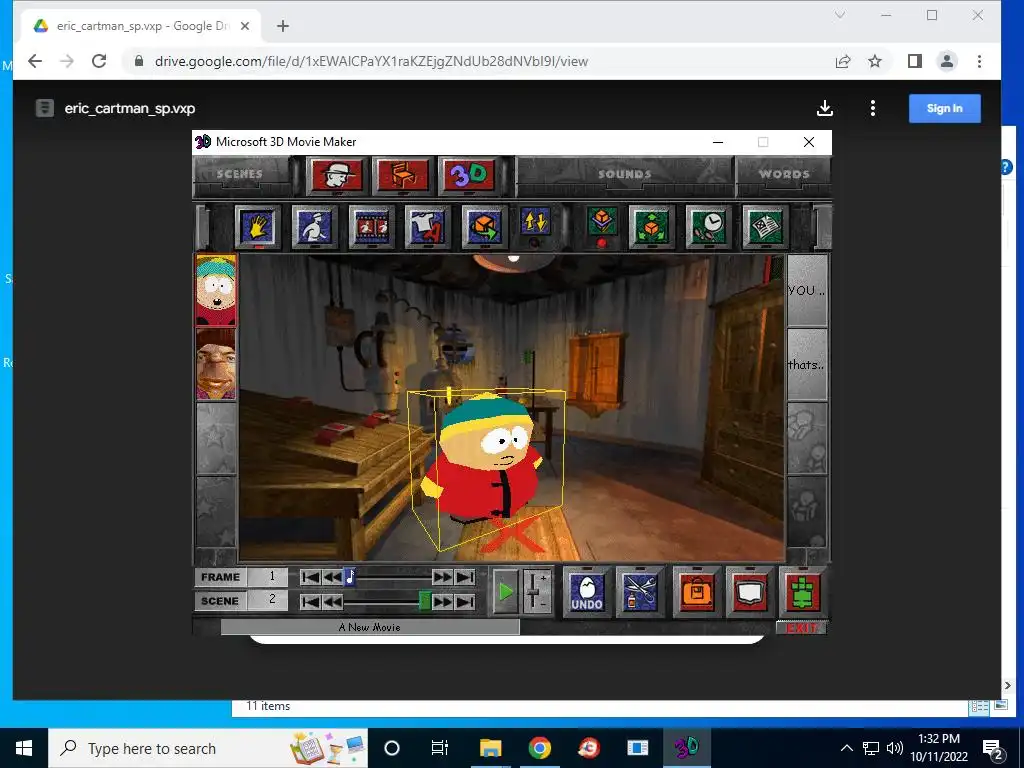Play the movie with green arrow
1024x768 pixels.
click(x=505, y=592)
